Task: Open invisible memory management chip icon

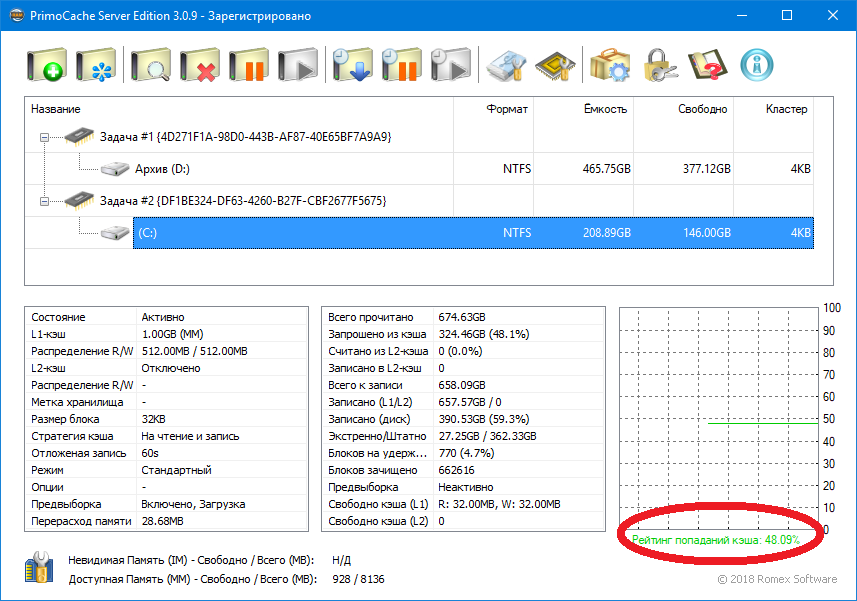Action: coord(555,65)
